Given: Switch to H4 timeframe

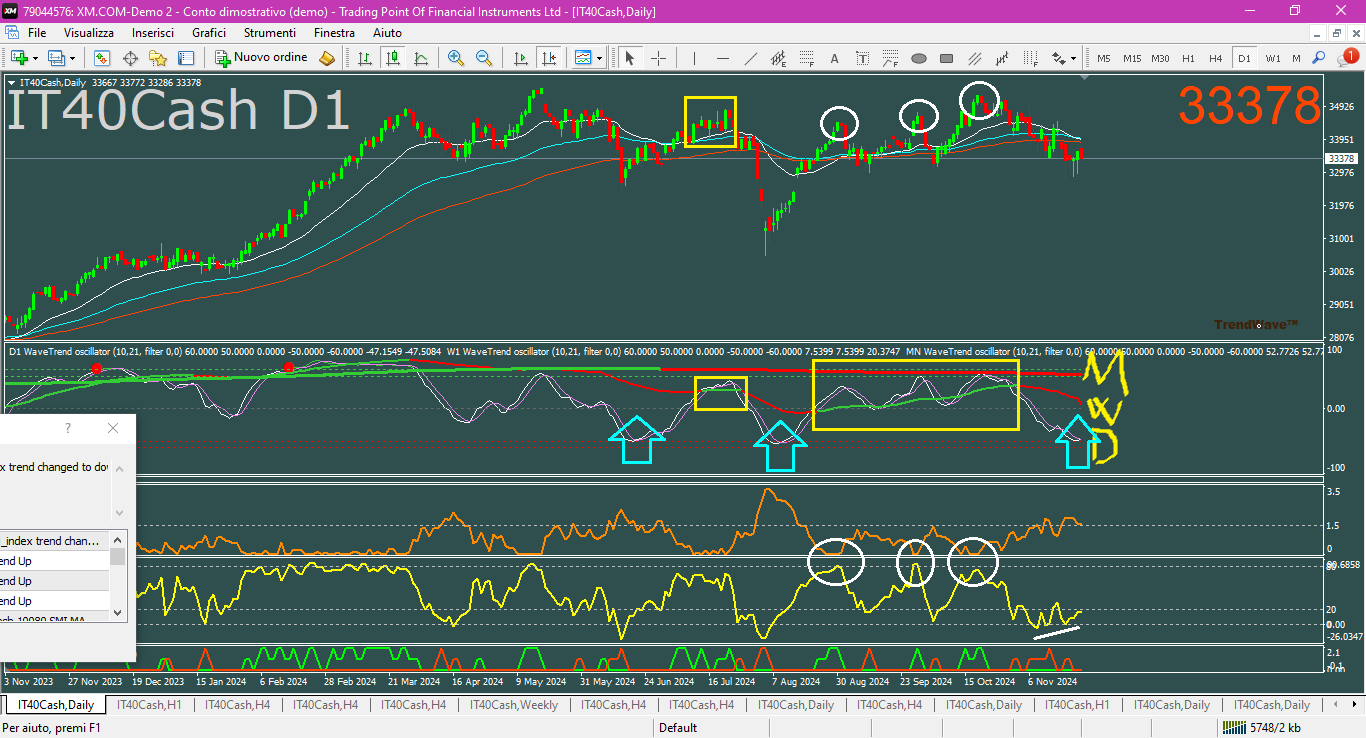Looking at the screenshot, I should click(x=1216, y=58).
